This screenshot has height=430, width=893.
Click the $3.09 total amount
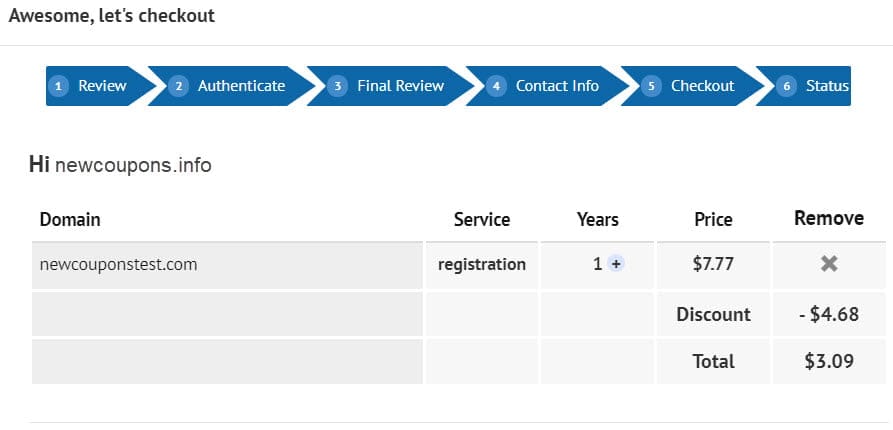click(x=829, y=361)
